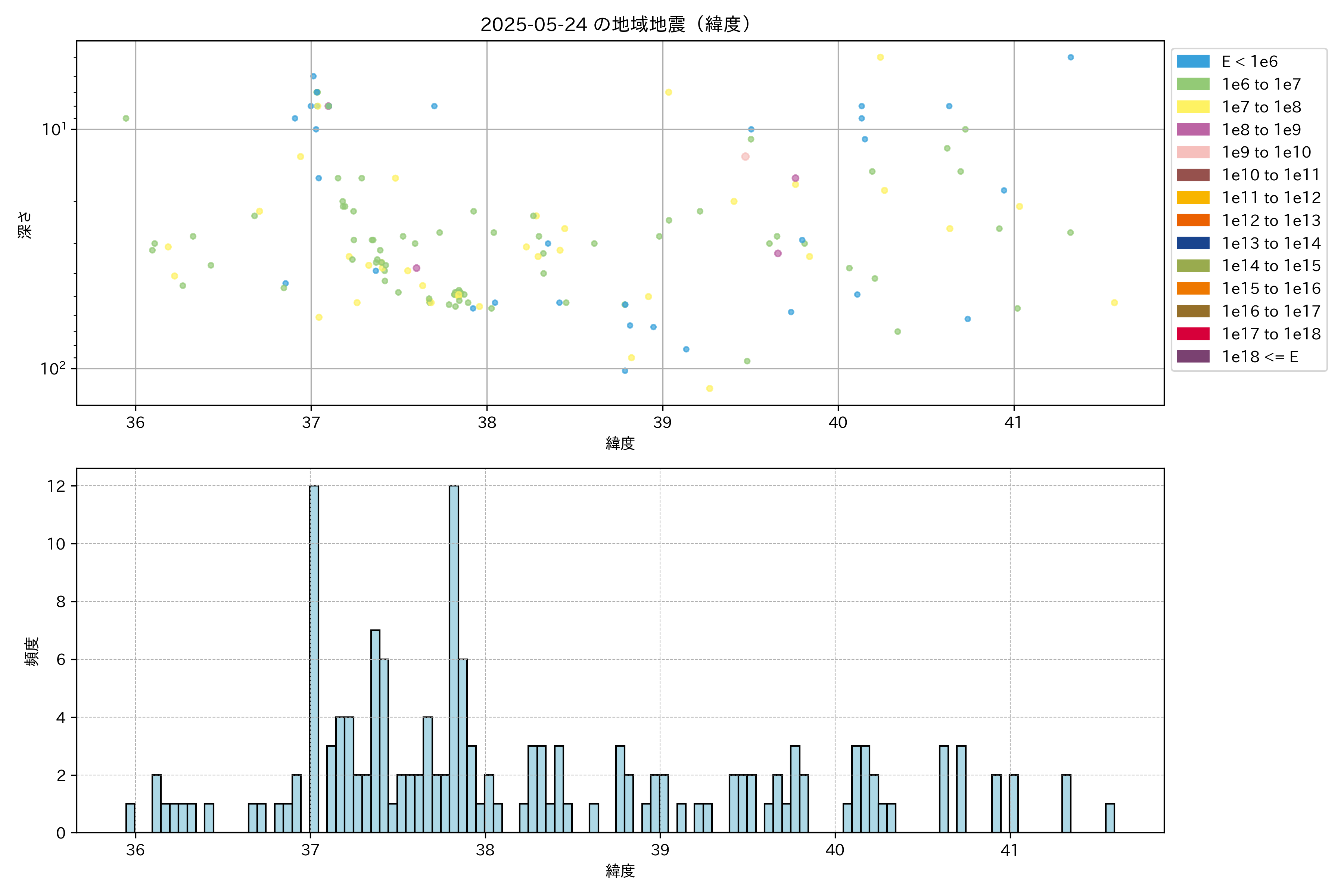Click the pink scatter point near latitude 39.5
This screenshot has width=1344, height=896.
tap(745, 156)
